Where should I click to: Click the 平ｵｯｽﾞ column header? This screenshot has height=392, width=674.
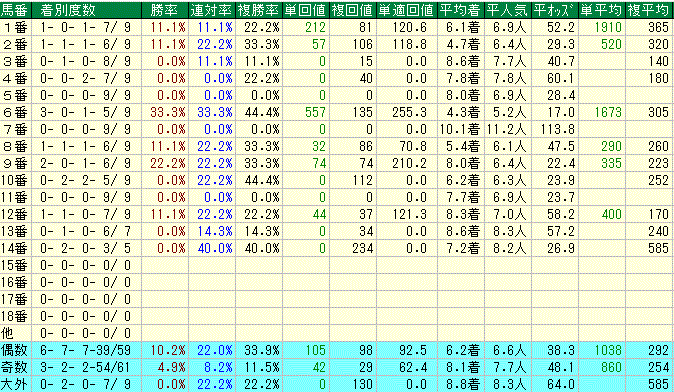555,10
